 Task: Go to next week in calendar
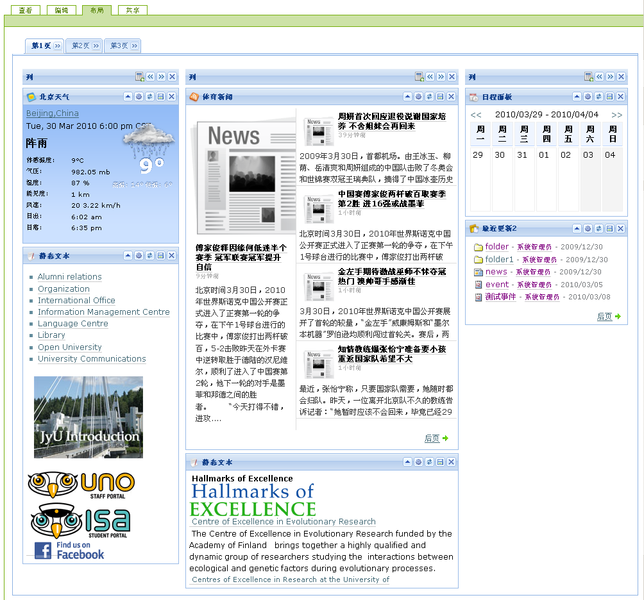point(617,114)
